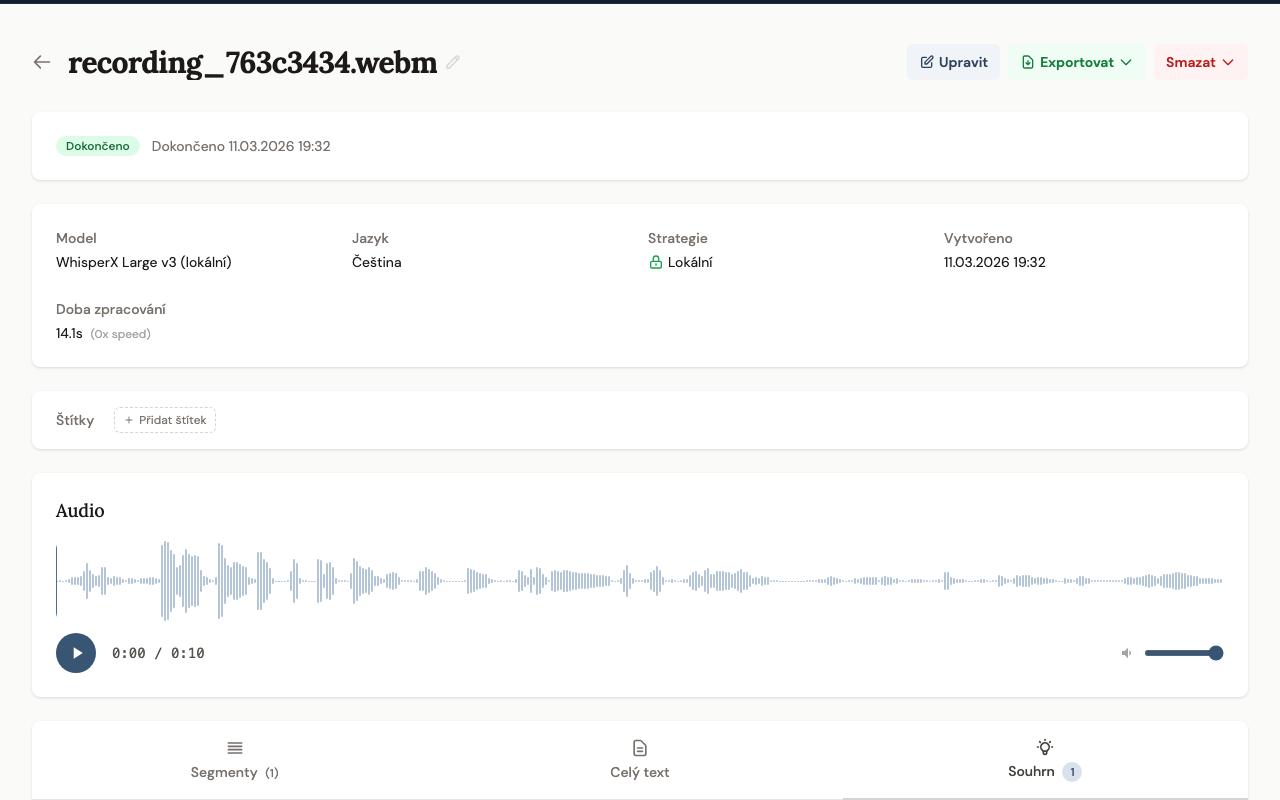Click the lightbulb icon above Souhrn

coord(1045,747)
